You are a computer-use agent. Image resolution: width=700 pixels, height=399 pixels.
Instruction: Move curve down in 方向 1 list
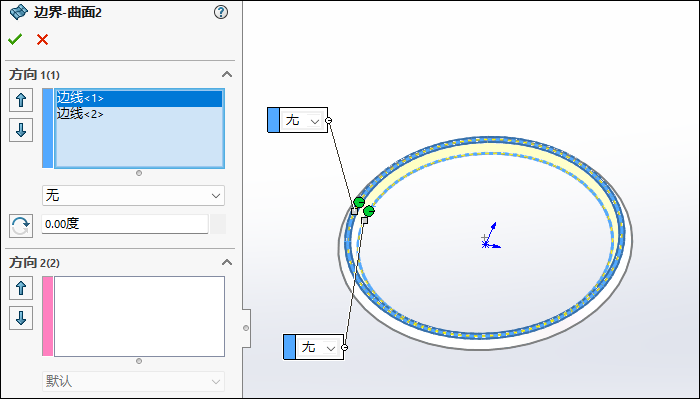[21, 130]
